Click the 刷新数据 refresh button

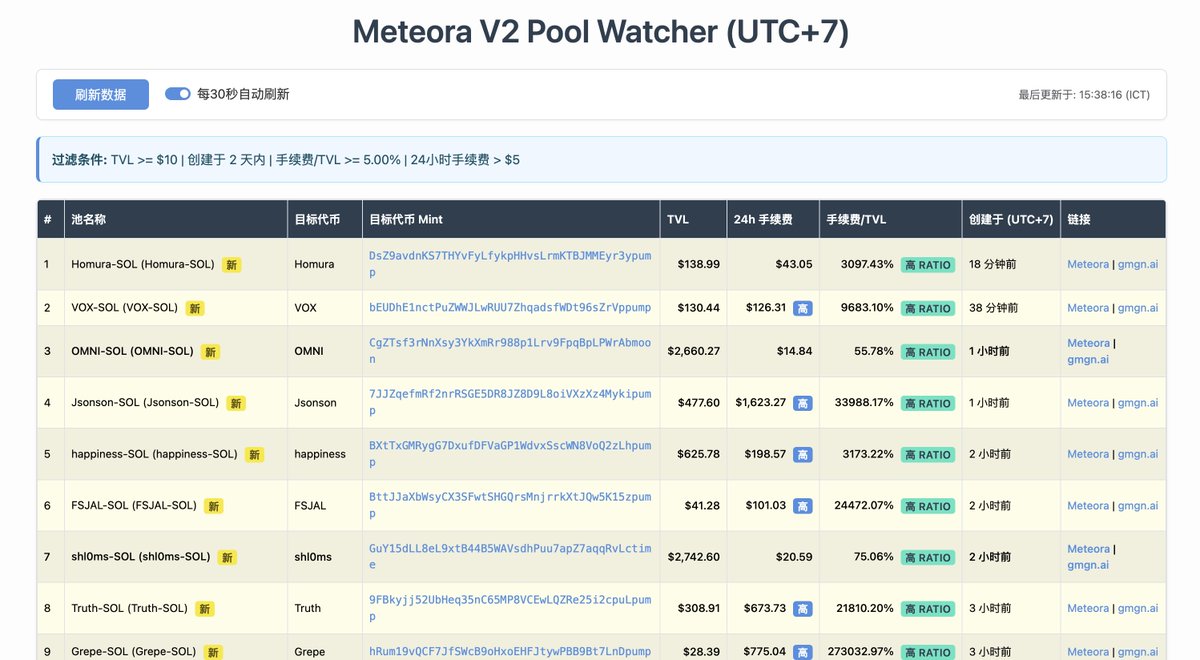tap(101, 94)
